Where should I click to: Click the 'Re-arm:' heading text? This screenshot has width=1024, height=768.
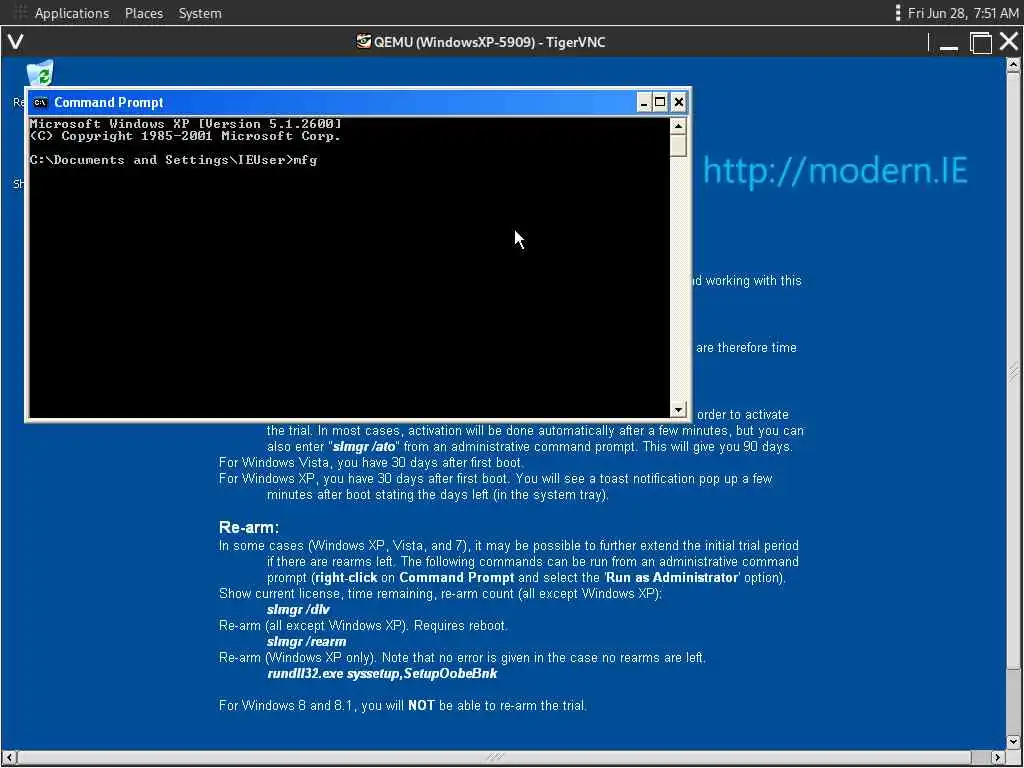(249, 528)
